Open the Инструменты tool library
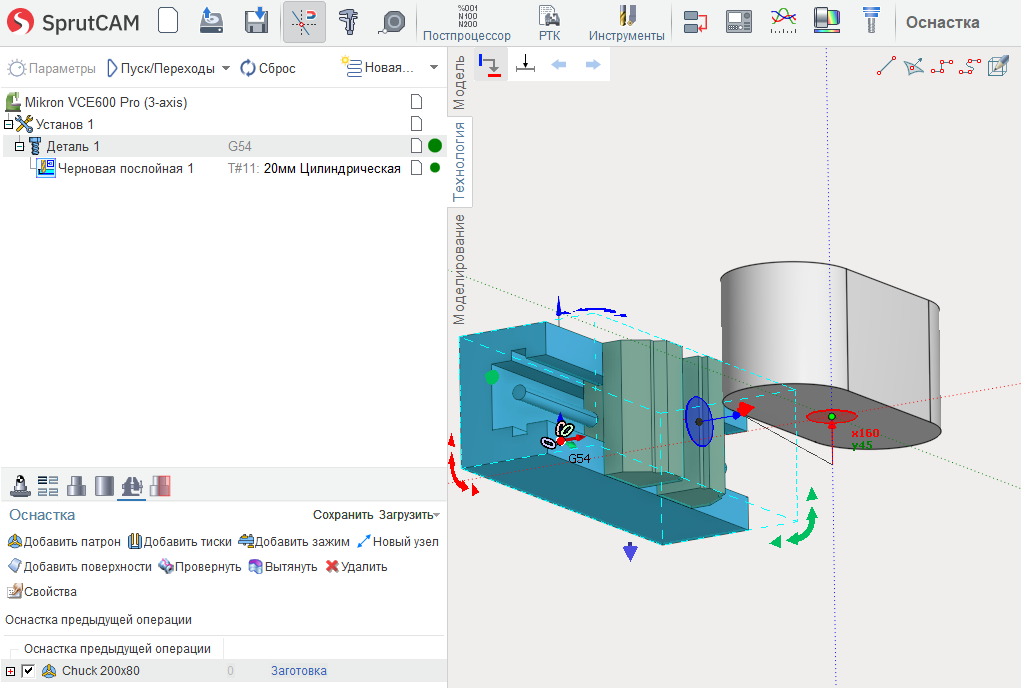This screenshot has width=1021, height=688. [x=626, y=23]
